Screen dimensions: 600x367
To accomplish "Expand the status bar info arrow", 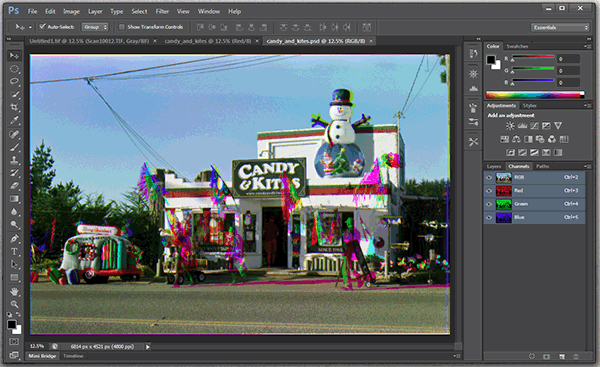I will (148, 347).
